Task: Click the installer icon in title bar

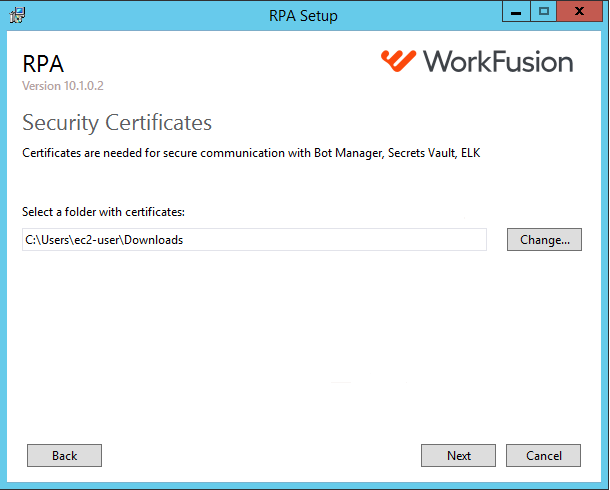Action: coord(18,15)
